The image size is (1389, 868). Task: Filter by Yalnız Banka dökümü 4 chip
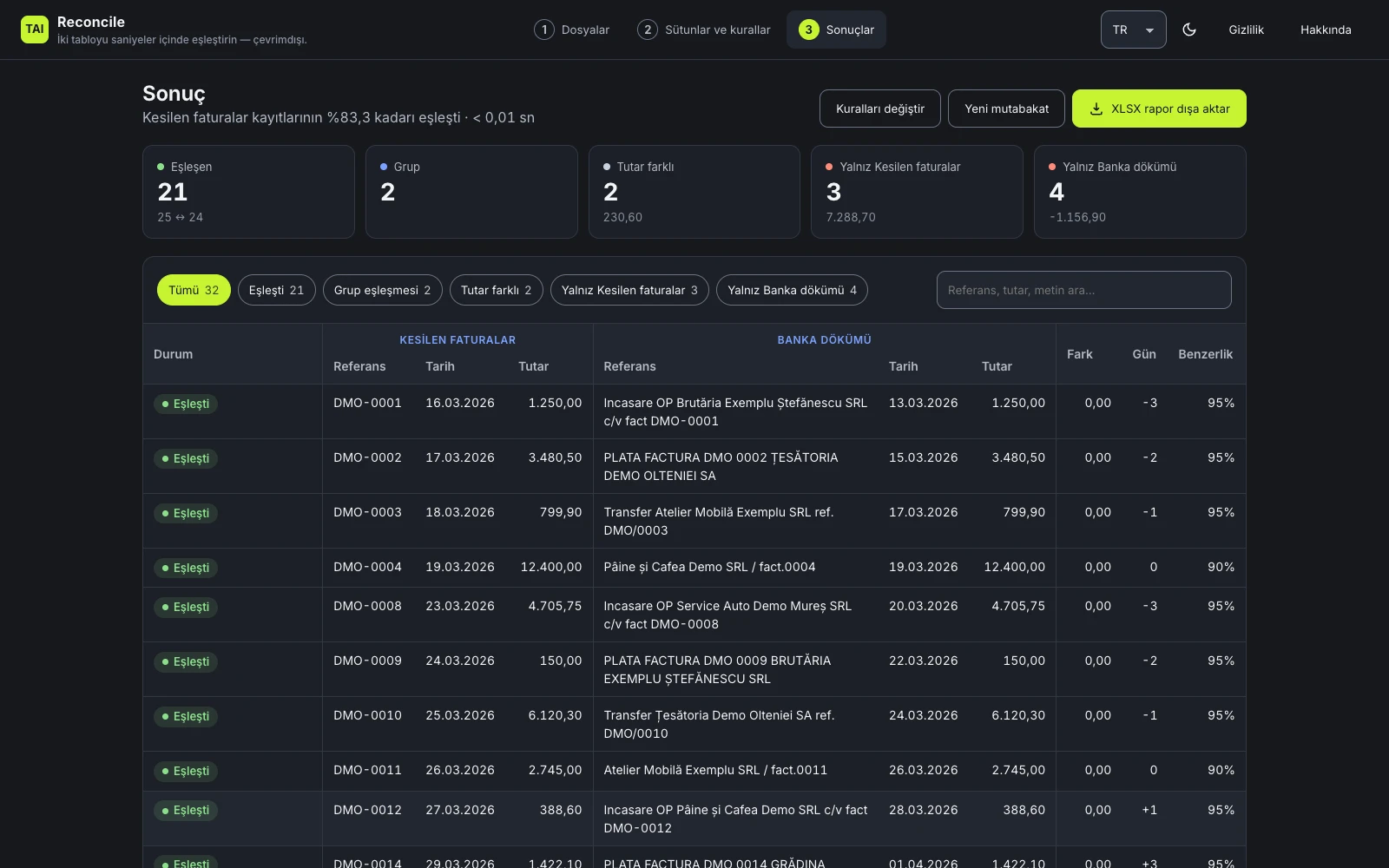792,290
